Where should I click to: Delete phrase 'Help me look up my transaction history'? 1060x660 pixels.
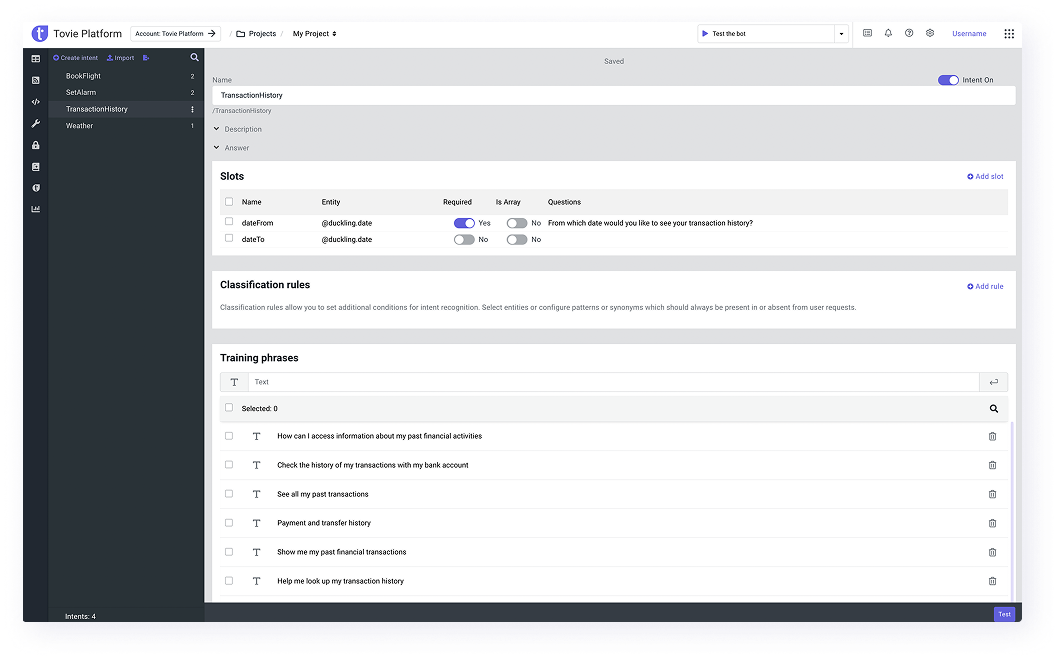pyautogui.click(x=992, y=582)
